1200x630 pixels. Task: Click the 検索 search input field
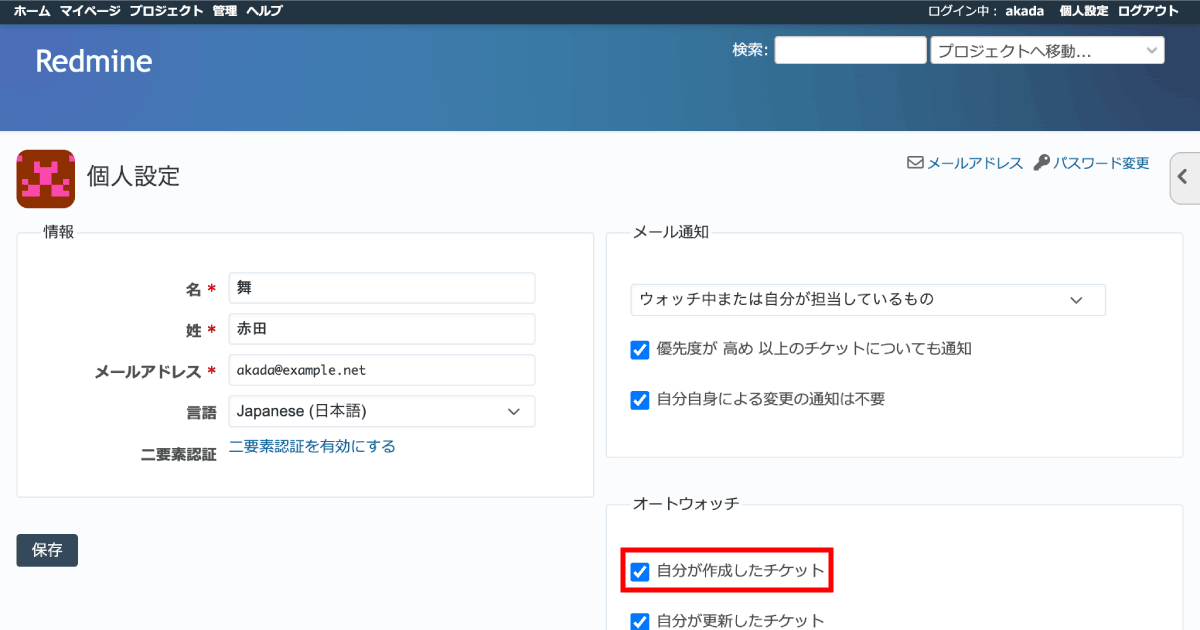pyautogui.click(x=850, y=50)
